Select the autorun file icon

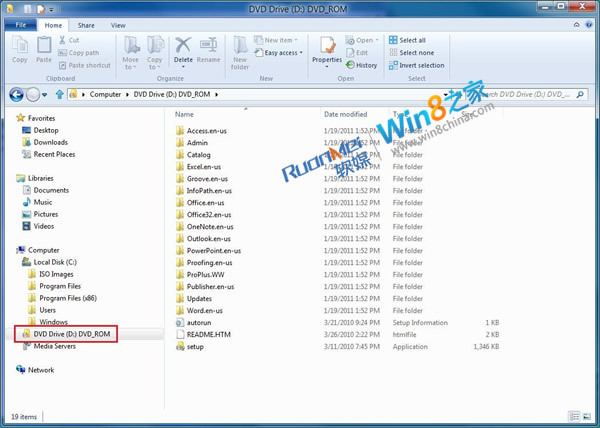pos(180,322)
